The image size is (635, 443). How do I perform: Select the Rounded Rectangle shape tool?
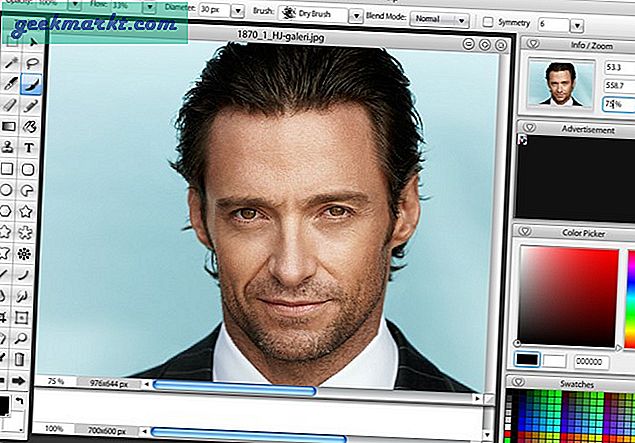click(28, 169)
